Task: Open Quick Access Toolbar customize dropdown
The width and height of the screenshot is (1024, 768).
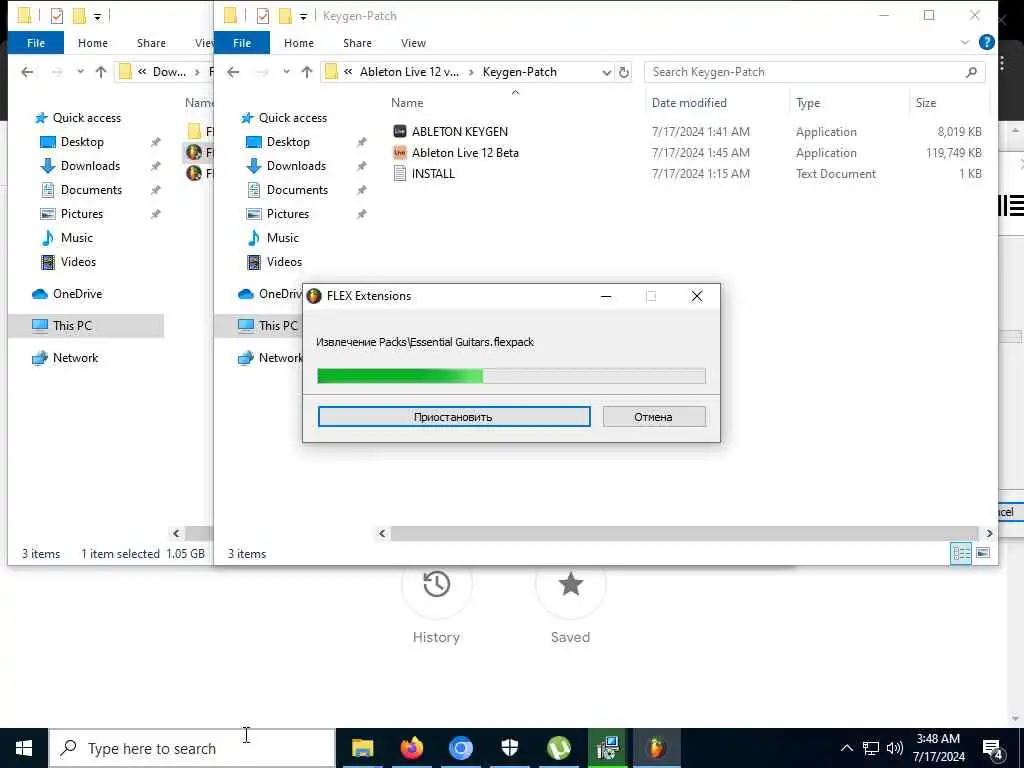Action: 303,16
